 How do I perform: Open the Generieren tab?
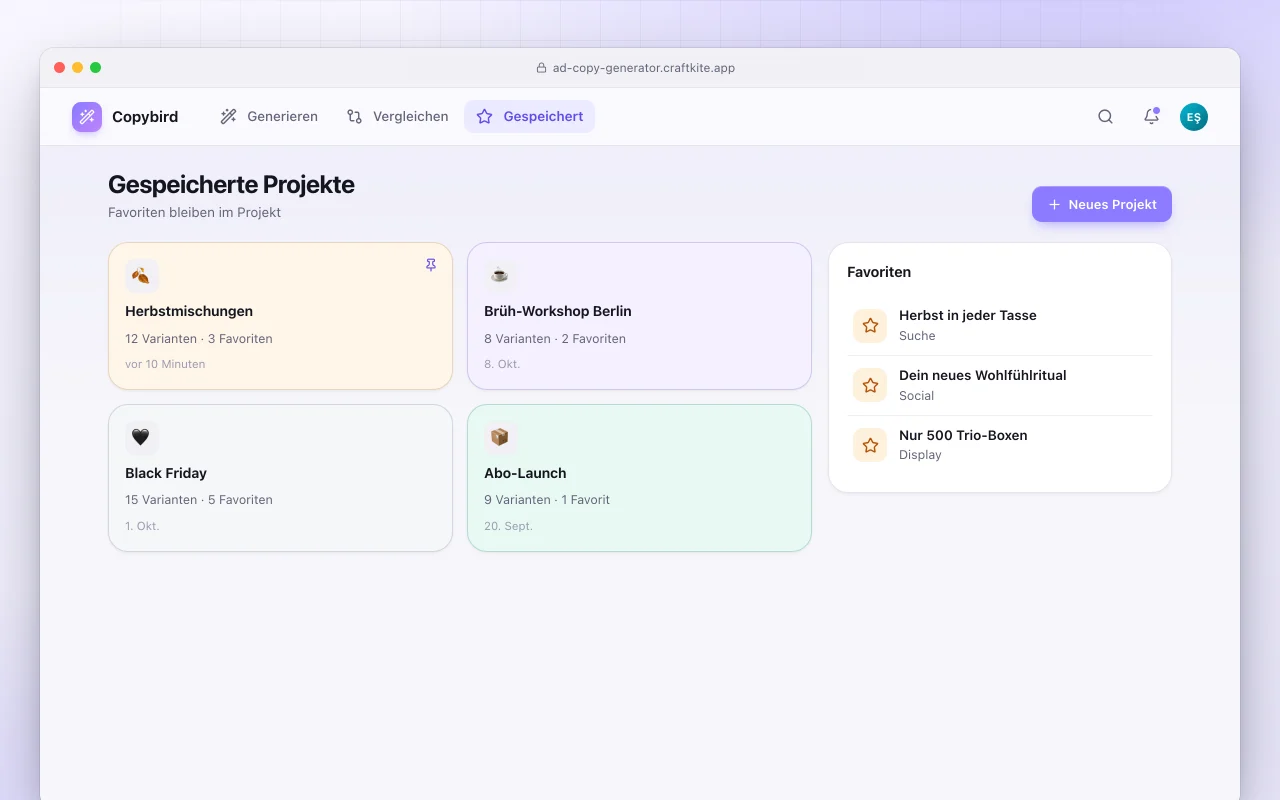(x=269, y=116)
